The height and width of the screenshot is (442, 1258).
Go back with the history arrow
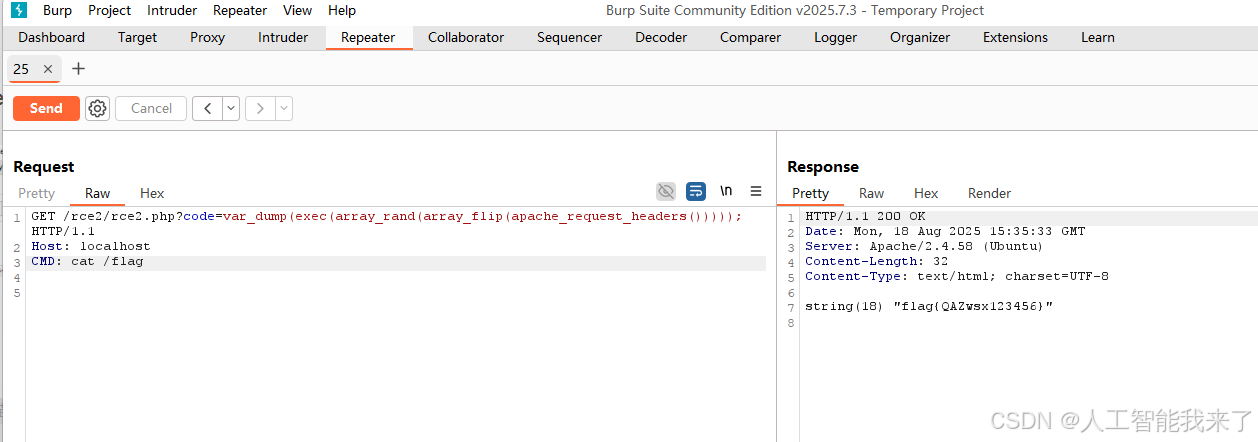click(207, 108)
